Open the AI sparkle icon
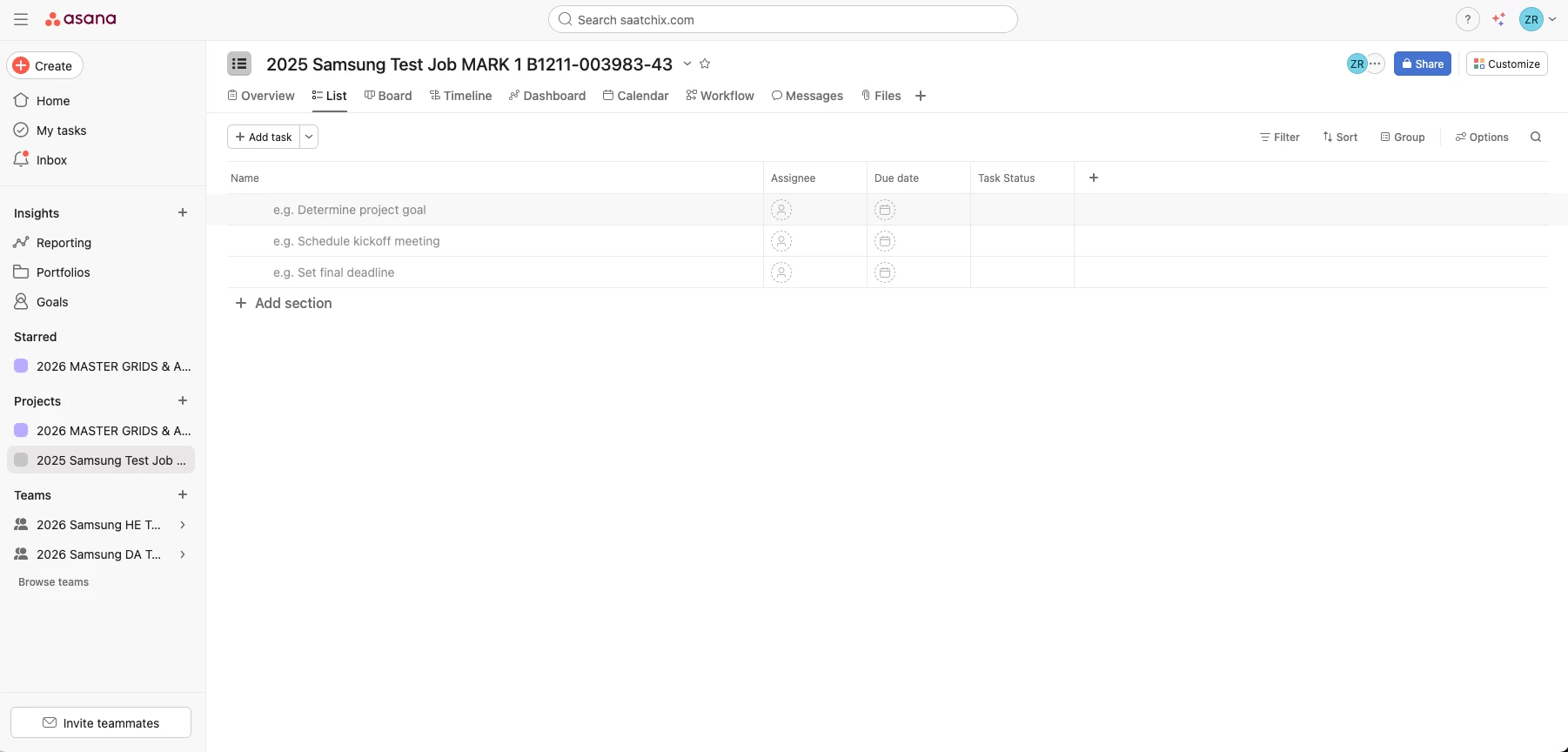 click(1498, 19)
